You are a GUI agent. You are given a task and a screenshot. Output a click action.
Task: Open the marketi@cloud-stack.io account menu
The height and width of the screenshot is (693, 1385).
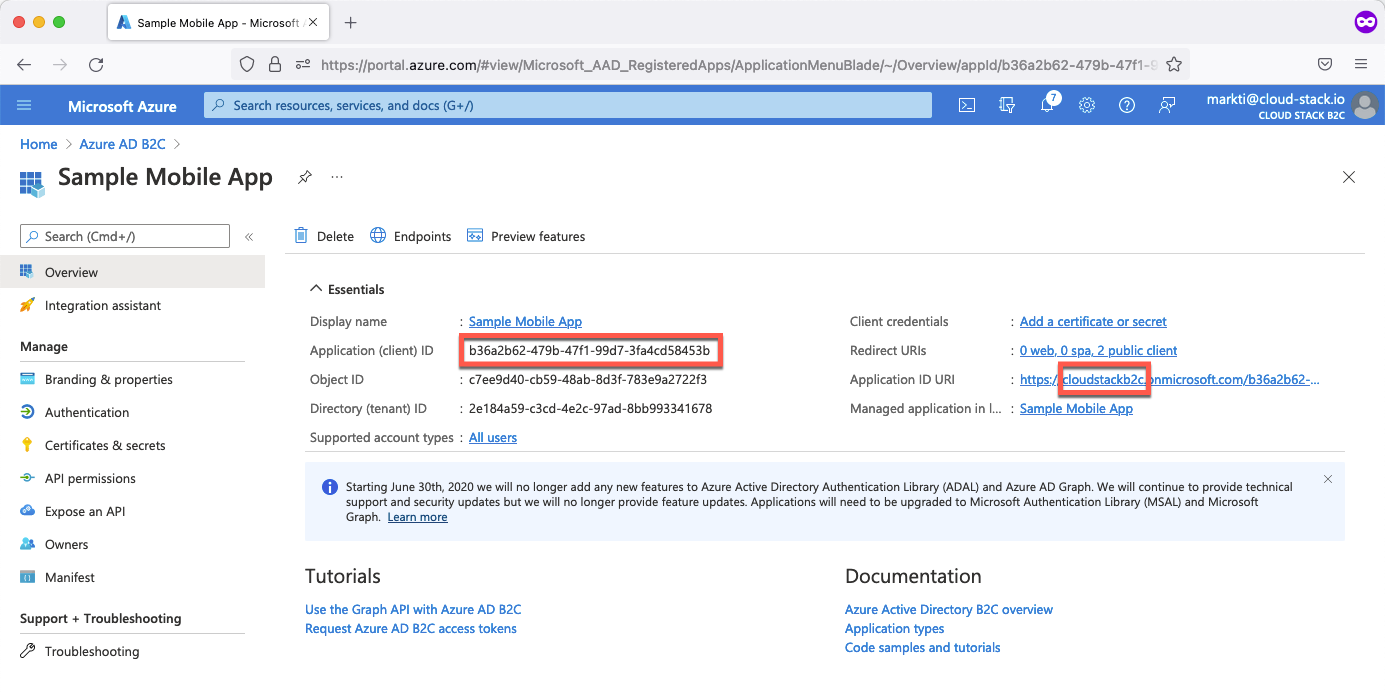(1292, 105)
